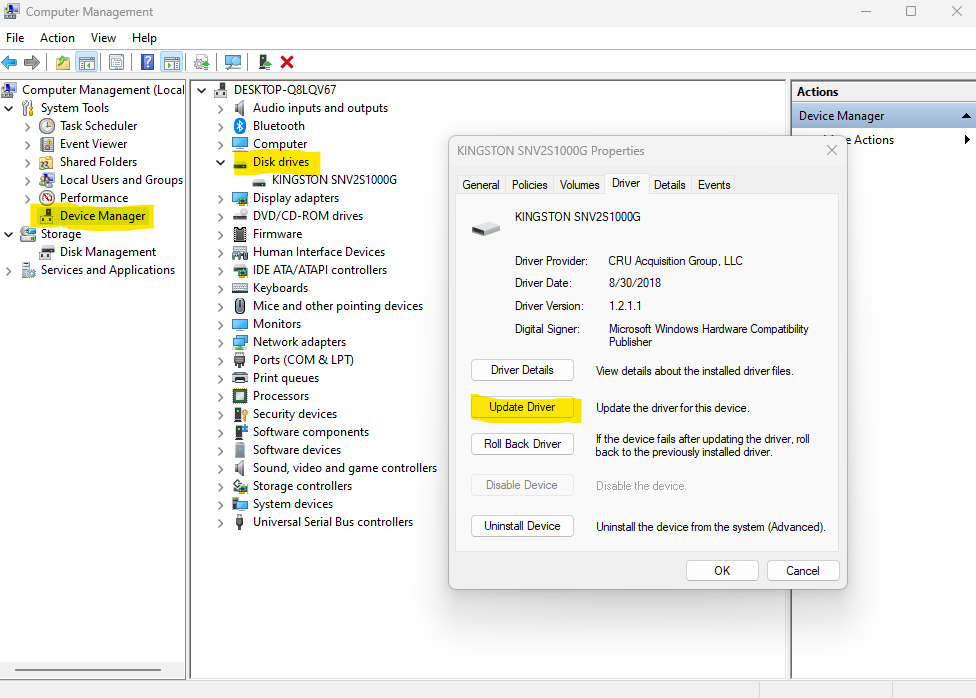Collapse the Disk drives category

pos(220,163)
